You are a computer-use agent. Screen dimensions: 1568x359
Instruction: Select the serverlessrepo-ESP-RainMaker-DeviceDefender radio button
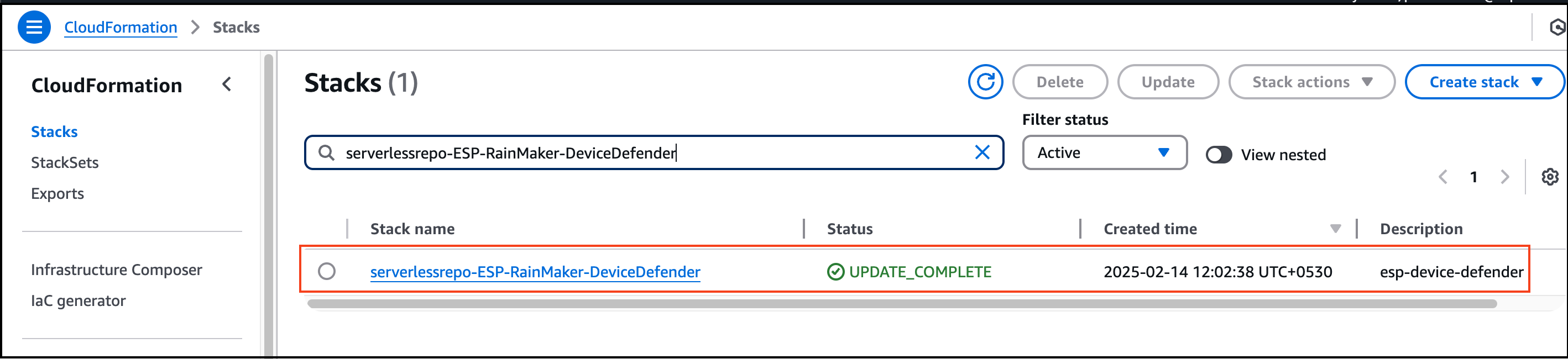tap(327, 271)
